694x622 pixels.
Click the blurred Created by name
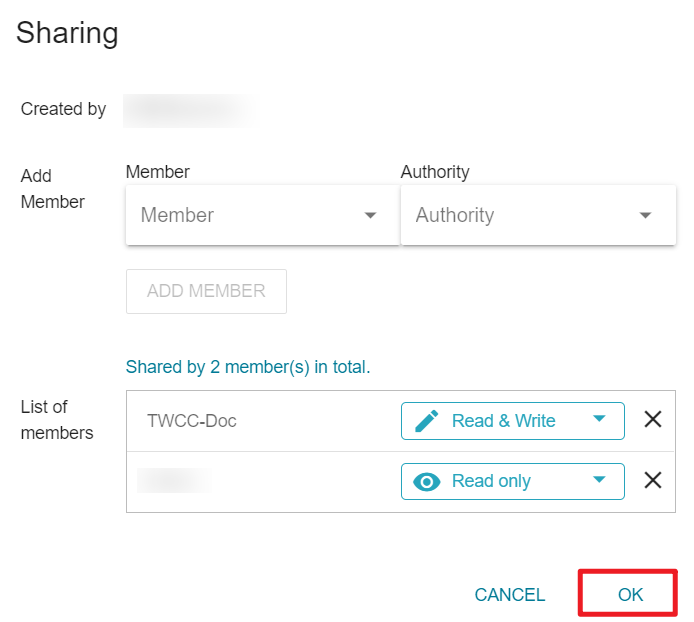pos(190,111)
